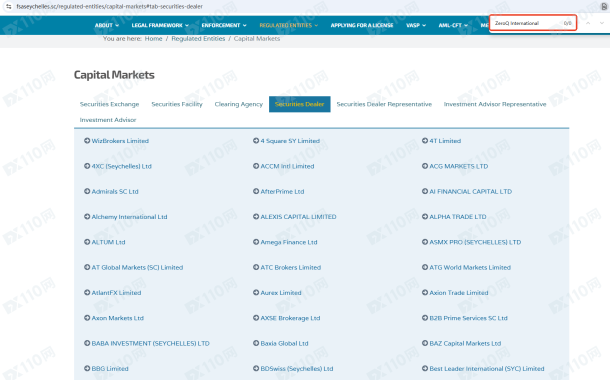The image size is (610, 380).
Task: Click the arrow icon beside AI FINANCIAL CAPITAL LTD
Action: (x=425, y=191)
